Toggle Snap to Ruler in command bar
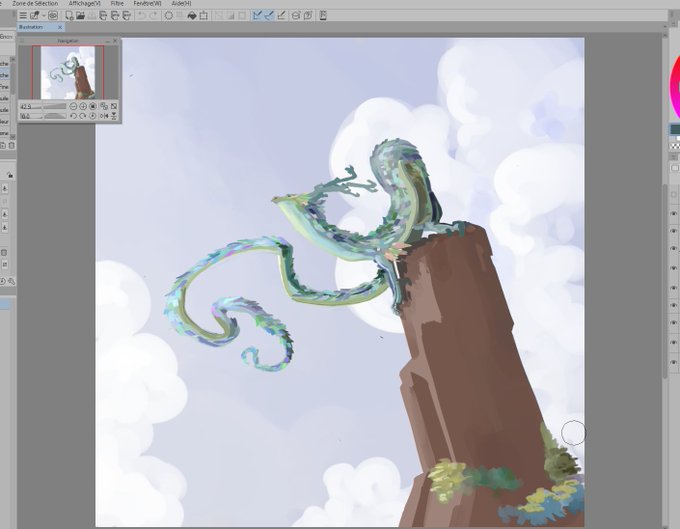This screenshot has height=529, width=680. point(258,16)
